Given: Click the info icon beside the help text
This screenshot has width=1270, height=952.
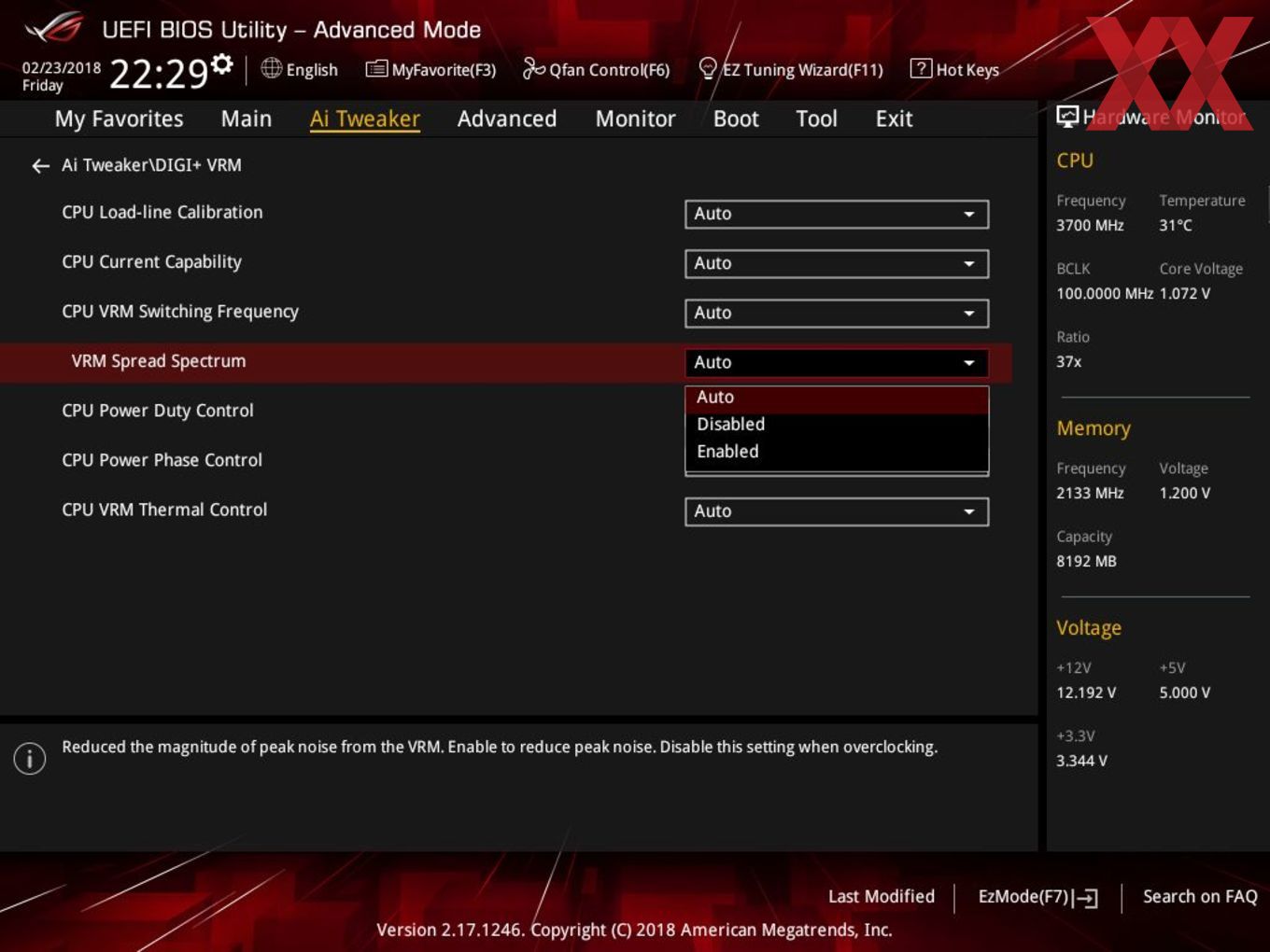Looking at the screenshot, I should [x=30, y=758].
